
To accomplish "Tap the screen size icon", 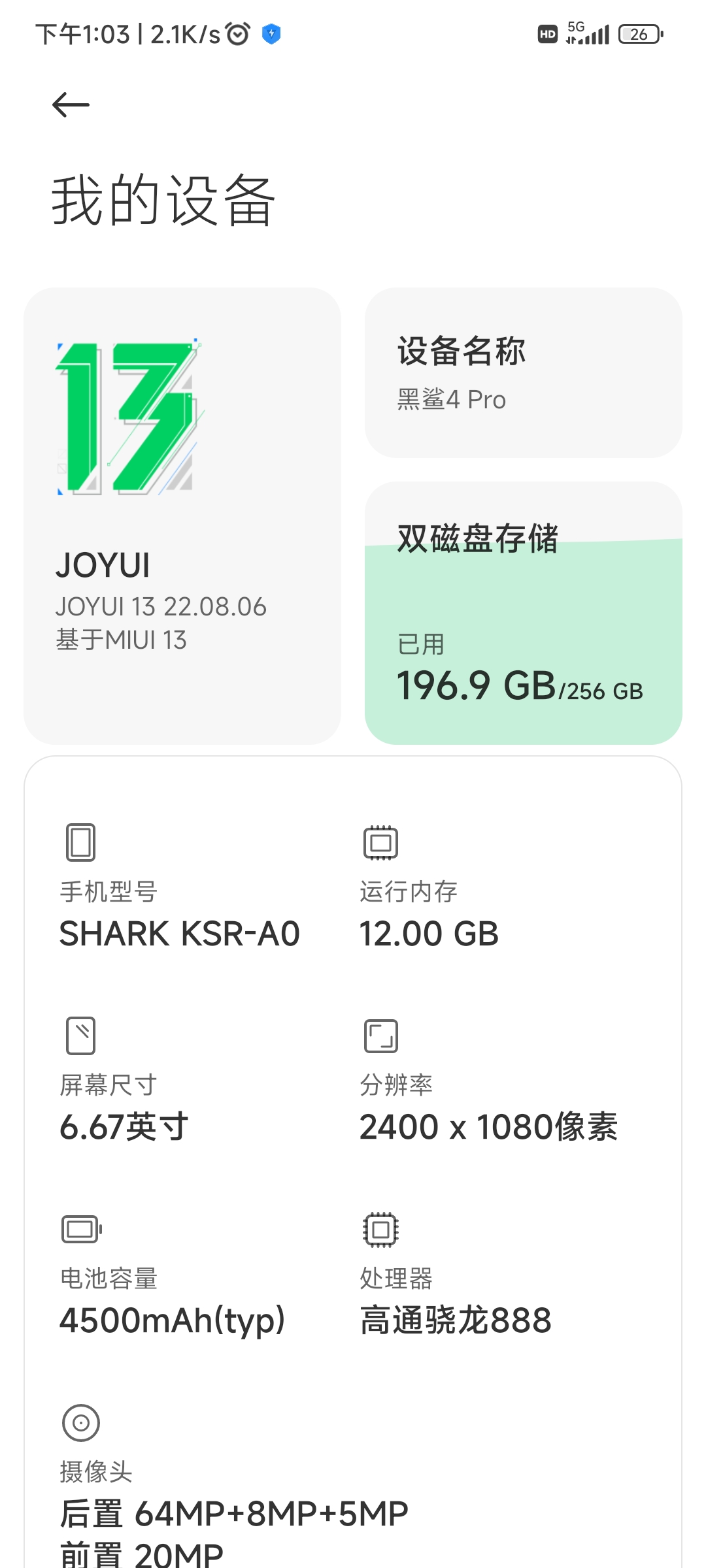I will (x=80, y=1036).
